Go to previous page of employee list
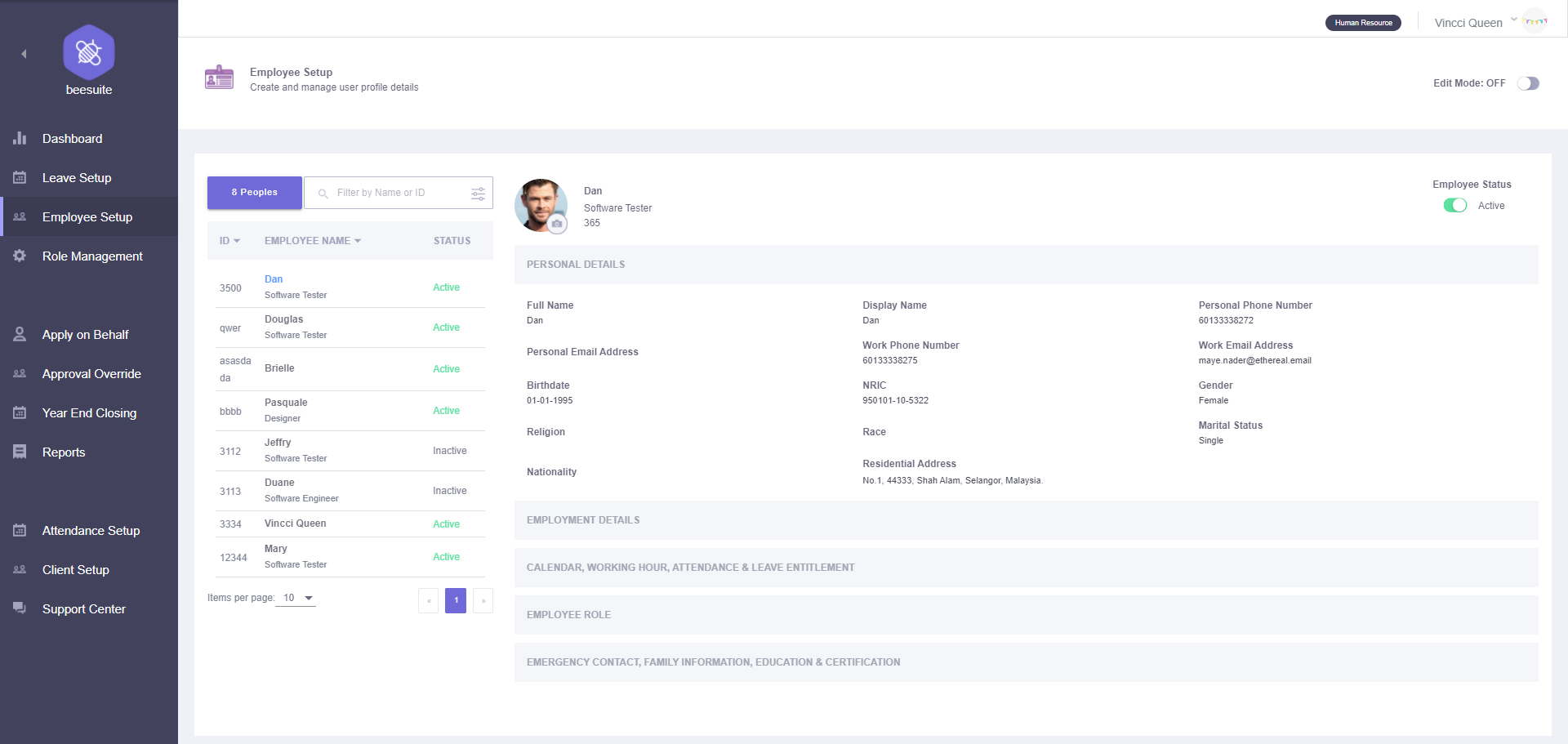The width and height of the screenshot is (1568, 744). tap(429, 600)
